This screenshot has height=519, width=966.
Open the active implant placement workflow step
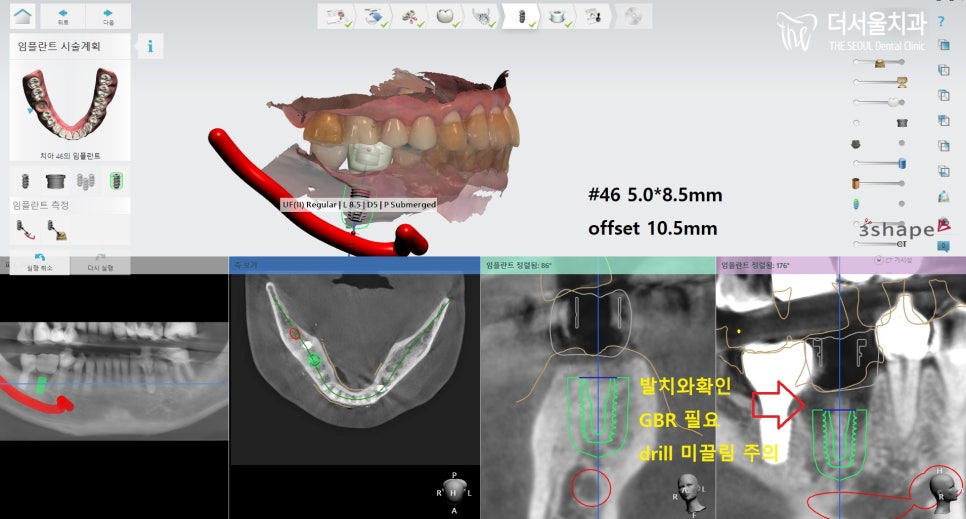519,15
